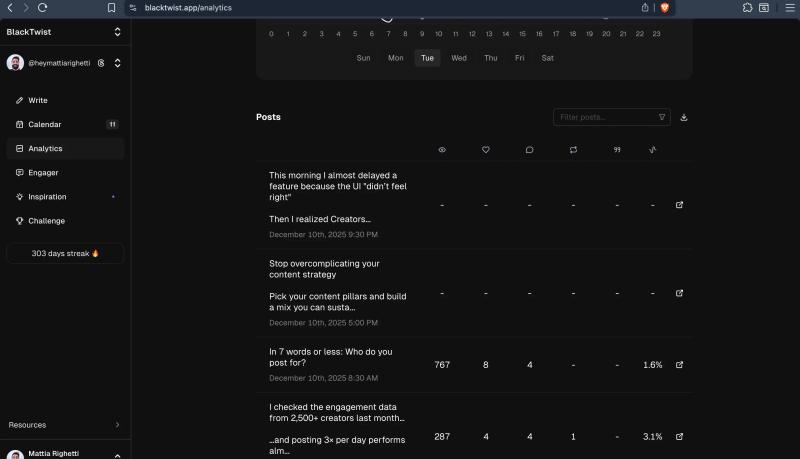Click the Posts section heading
The image size is (800, 459).
pos(268,117)
